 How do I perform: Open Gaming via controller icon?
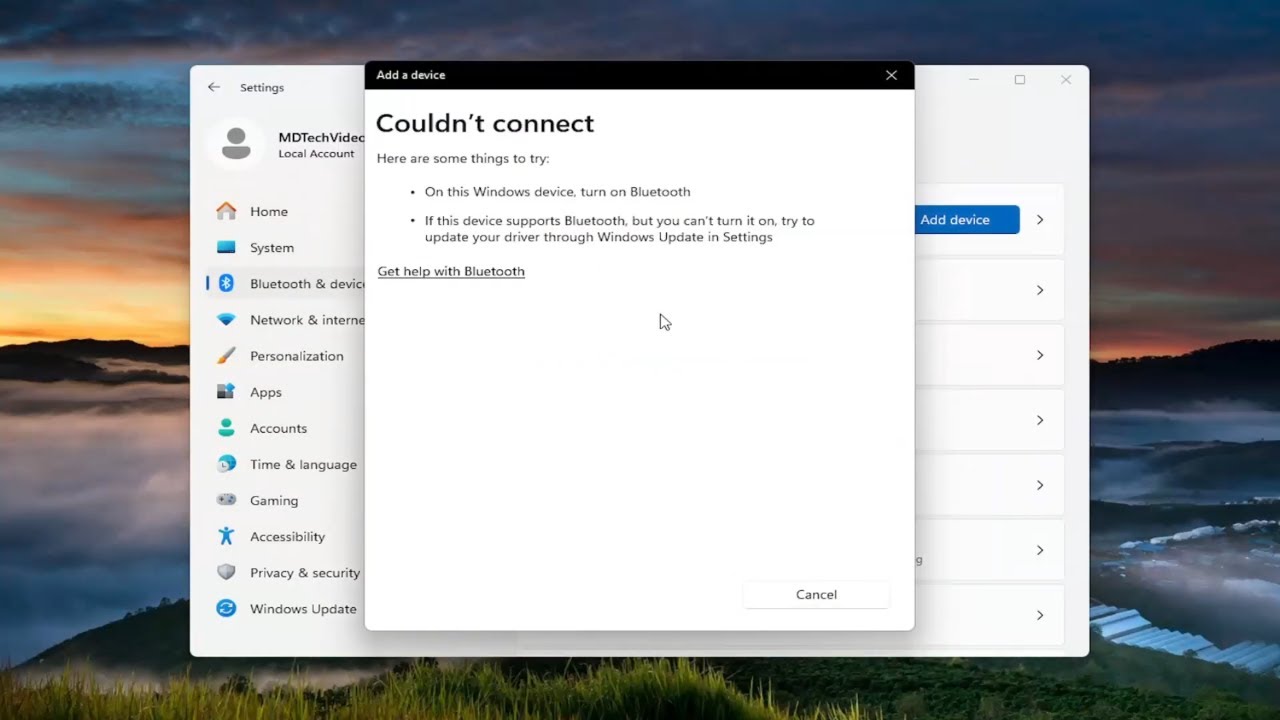pos(227,500)
